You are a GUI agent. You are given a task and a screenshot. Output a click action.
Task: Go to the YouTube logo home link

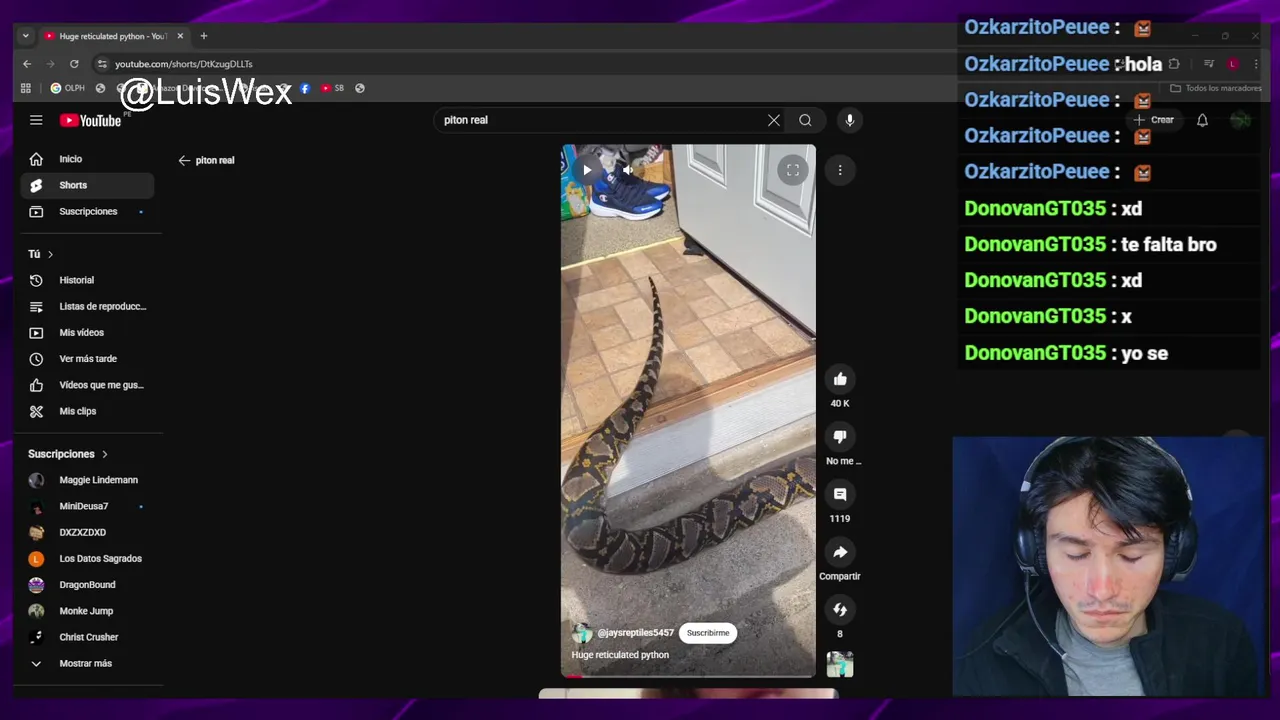[x=90, y=120]
